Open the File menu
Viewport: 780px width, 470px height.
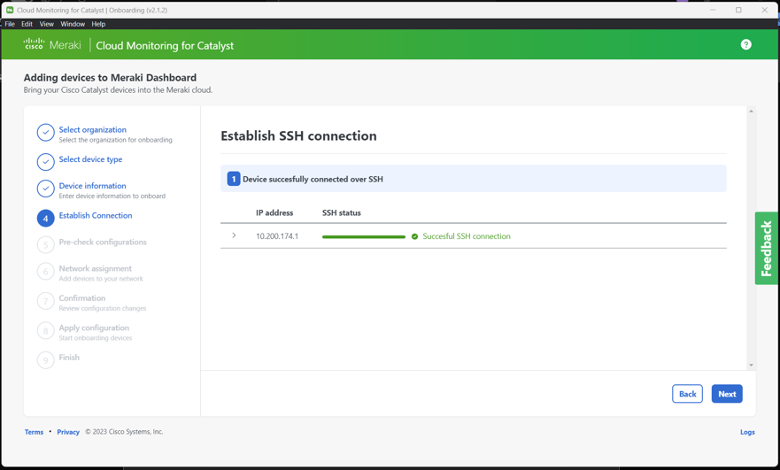click(x=10, y=24)
